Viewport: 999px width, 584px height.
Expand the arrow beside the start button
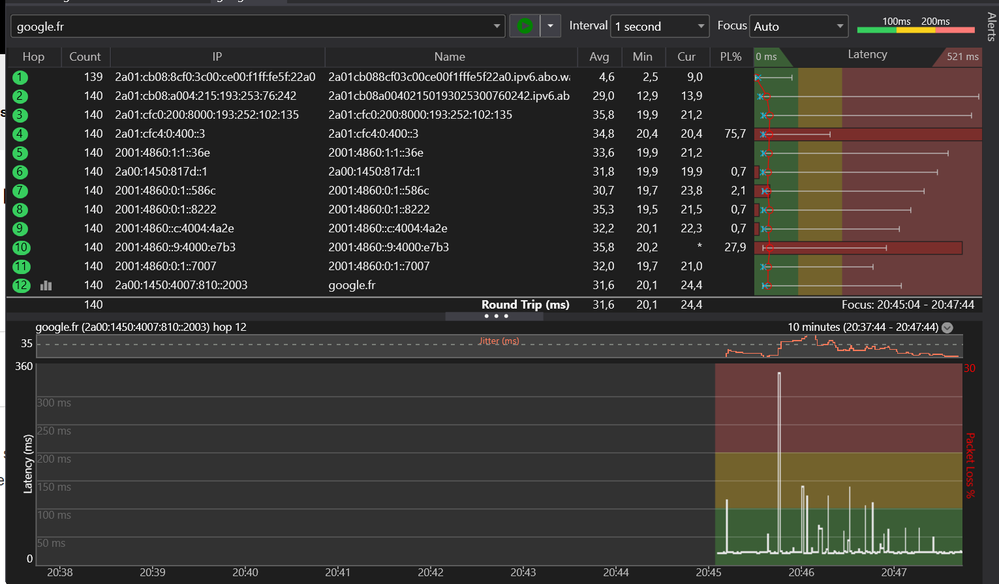549,27
